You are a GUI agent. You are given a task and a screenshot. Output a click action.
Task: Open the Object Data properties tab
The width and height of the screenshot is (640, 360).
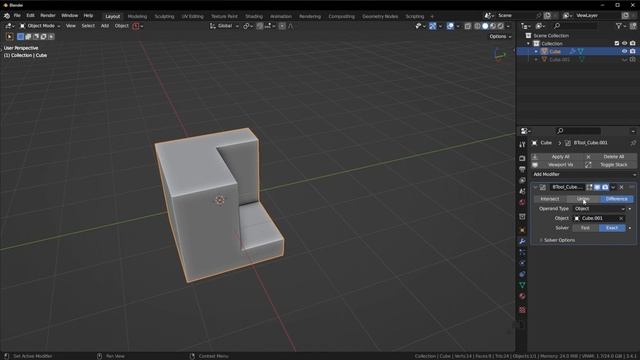tap(522, 285)
